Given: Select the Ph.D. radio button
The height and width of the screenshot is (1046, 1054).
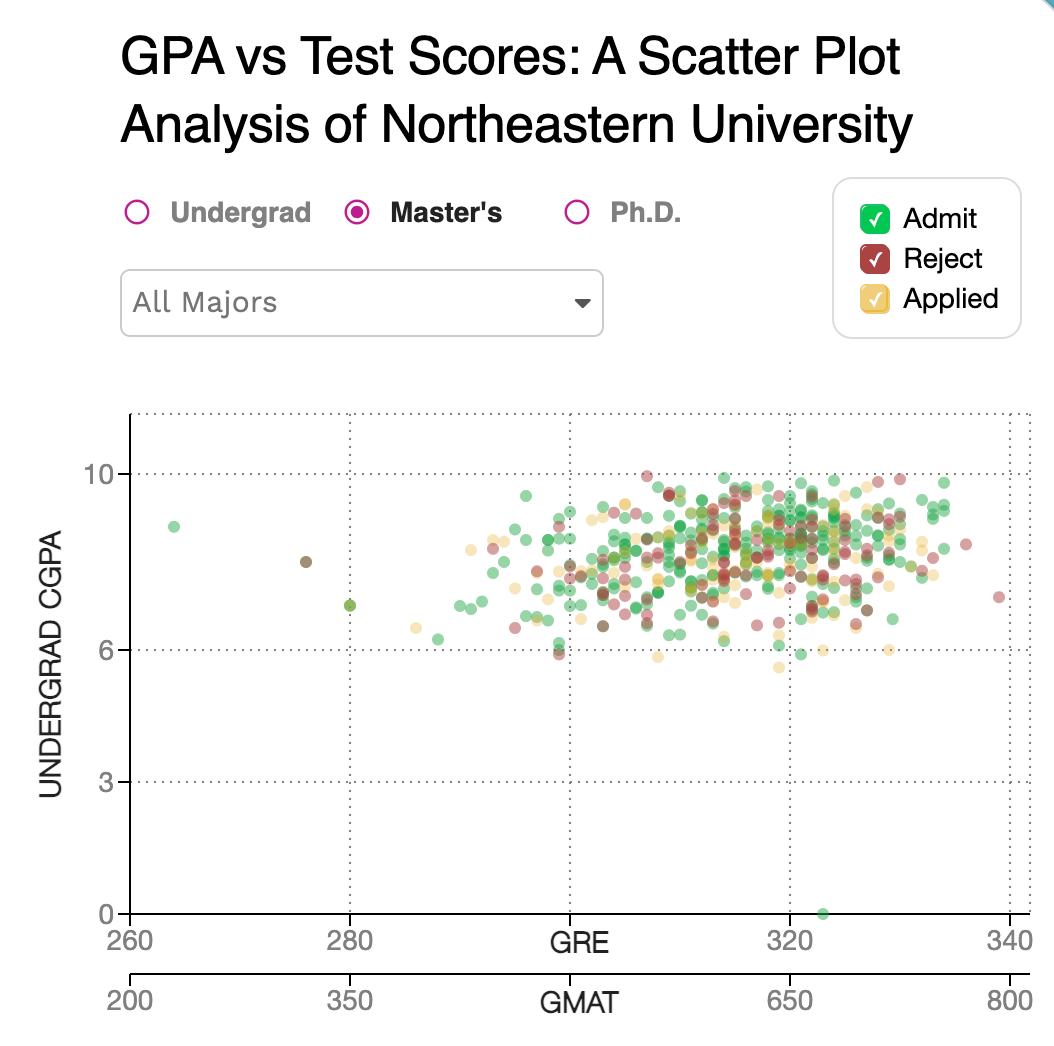Looking at the screenshot, I should 577,213.
